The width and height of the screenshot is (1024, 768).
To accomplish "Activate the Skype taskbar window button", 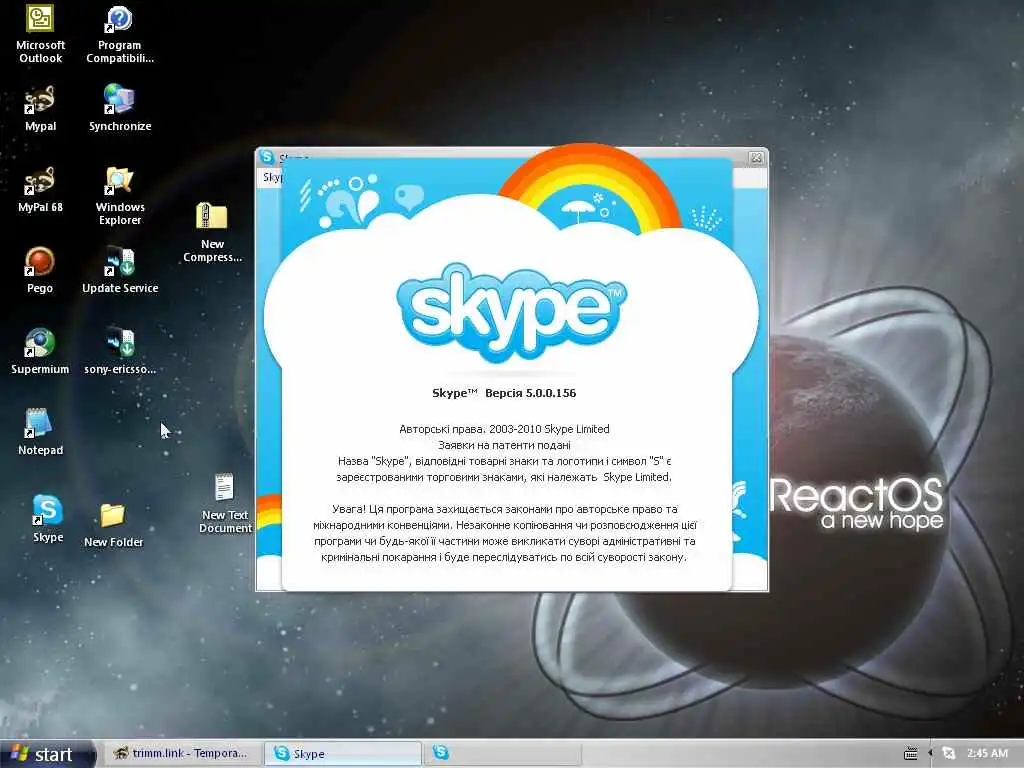I will (342, 754).
